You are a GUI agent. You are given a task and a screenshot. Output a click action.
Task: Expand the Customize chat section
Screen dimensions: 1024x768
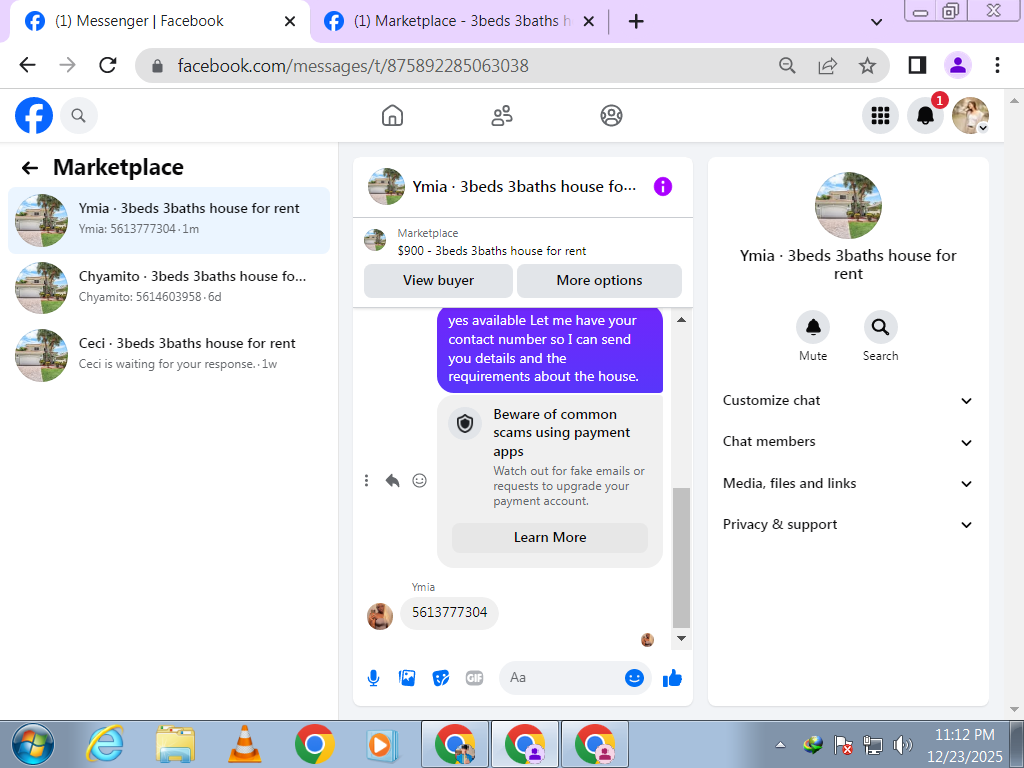[x=848, y=401]
